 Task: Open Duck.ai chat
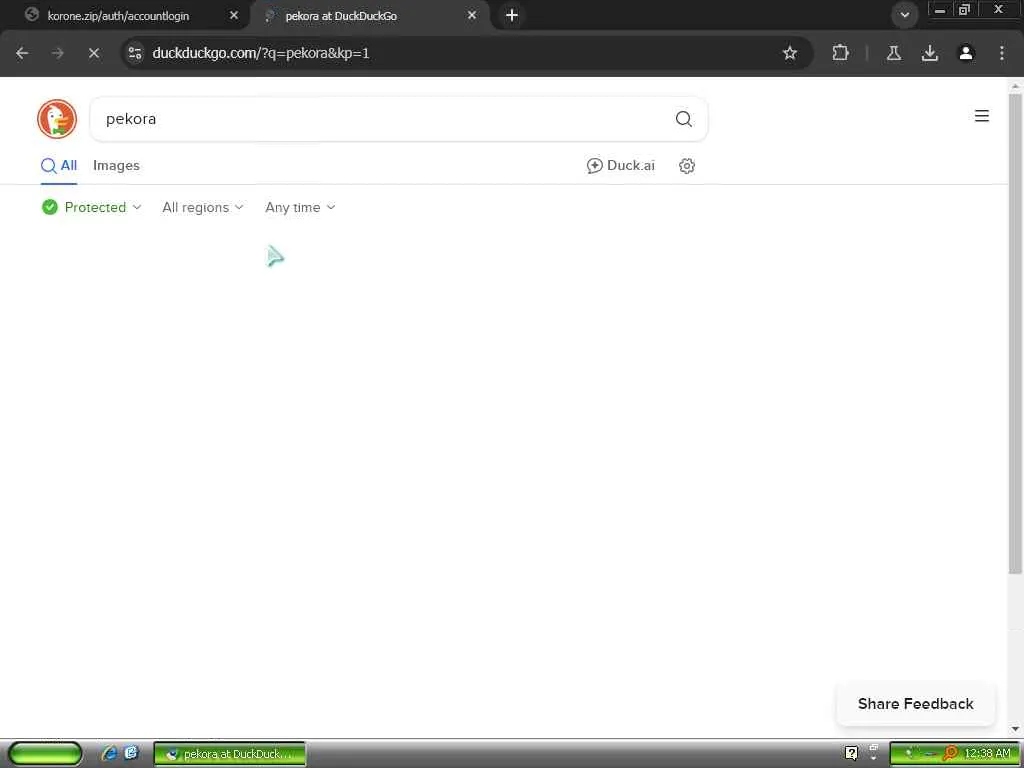[x=620, y=166]
